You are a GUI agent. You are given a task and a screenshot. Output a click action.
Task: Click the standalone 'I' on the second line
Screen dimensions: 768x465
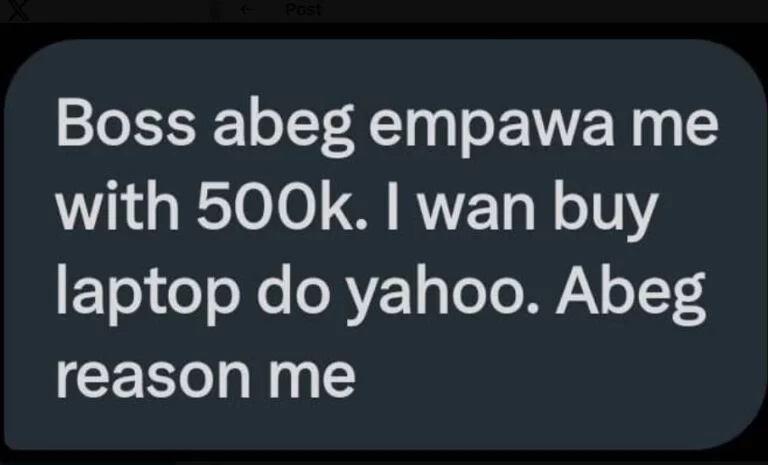(x=392, y=208)
